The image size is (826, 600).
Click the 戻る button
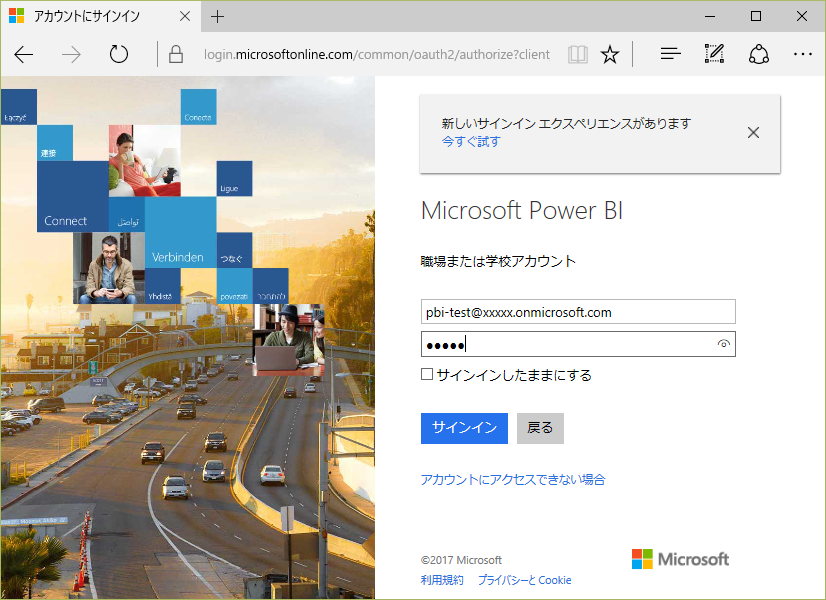540,428
